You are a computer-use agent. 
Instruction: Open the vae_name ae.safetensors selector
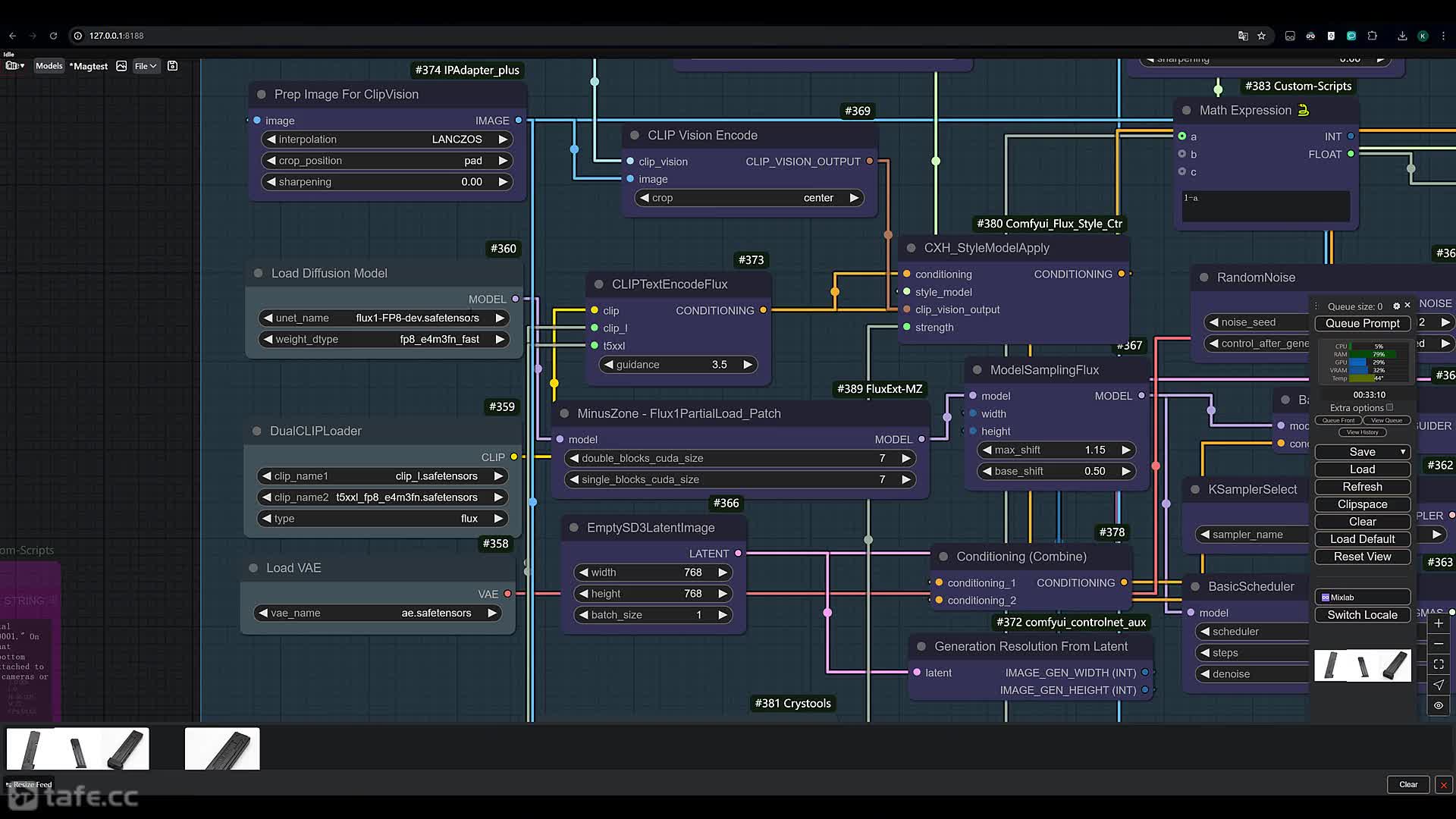coord(378,613)
